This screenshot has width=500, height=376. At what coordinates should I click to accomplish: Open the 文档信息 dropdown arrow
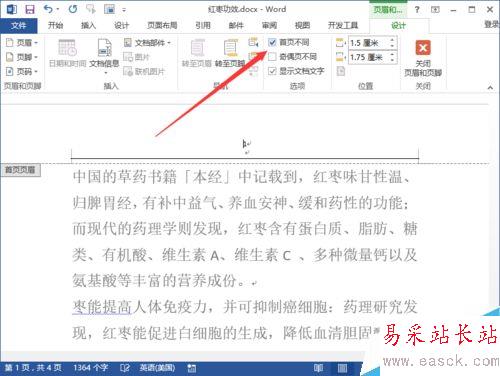[x=105, y=73]
